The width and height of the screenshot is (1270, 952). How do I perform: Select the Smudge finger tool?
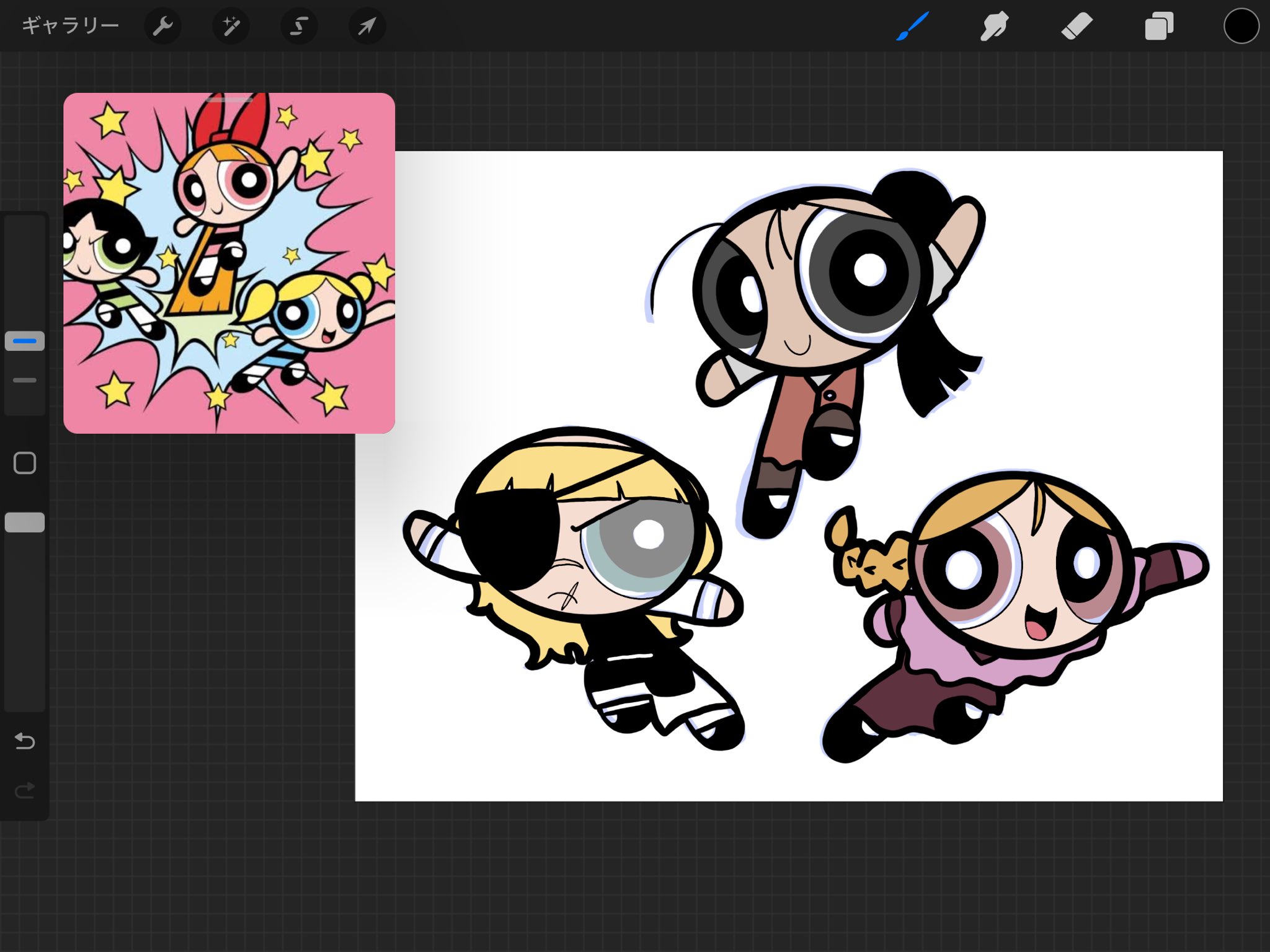(994, 27)
